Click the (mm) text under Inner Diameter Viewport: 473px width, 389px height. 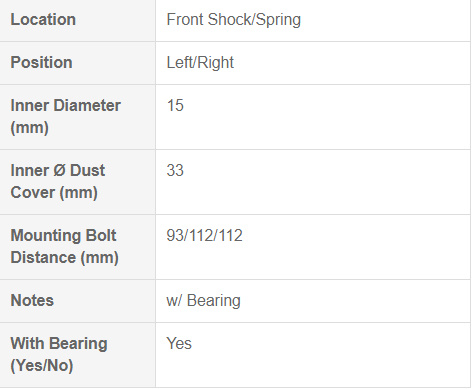(30, 128)
